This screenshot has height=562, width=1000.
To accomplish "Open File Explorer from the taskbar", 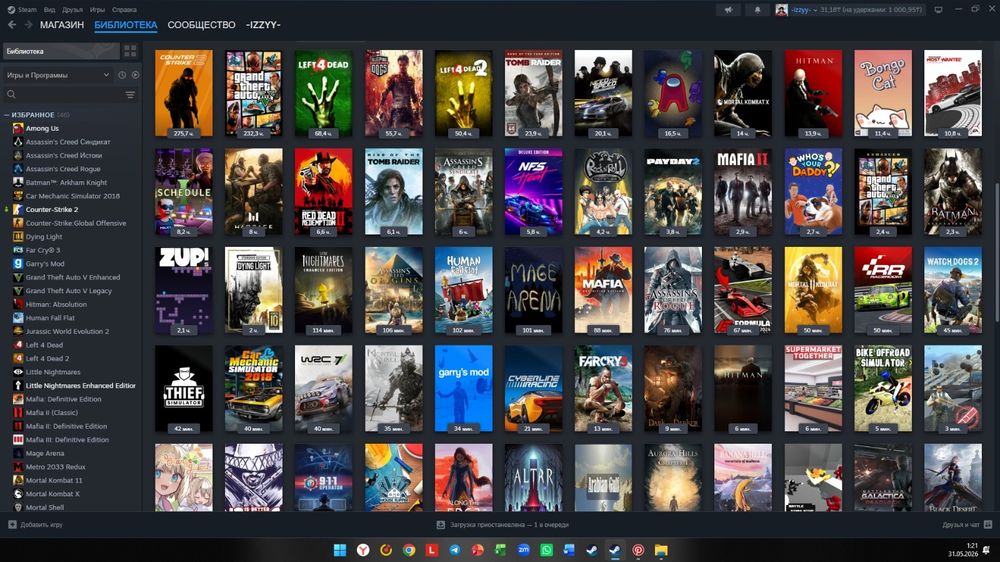I will click(x=661, y=550).
